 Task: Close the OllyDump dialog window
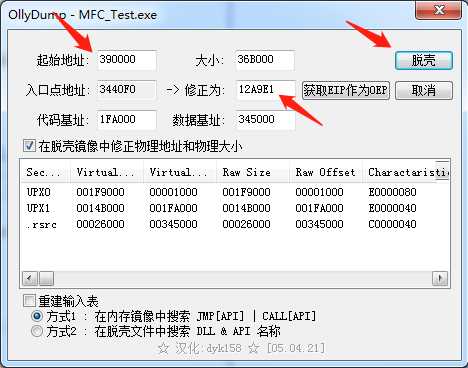coord(439,10)
